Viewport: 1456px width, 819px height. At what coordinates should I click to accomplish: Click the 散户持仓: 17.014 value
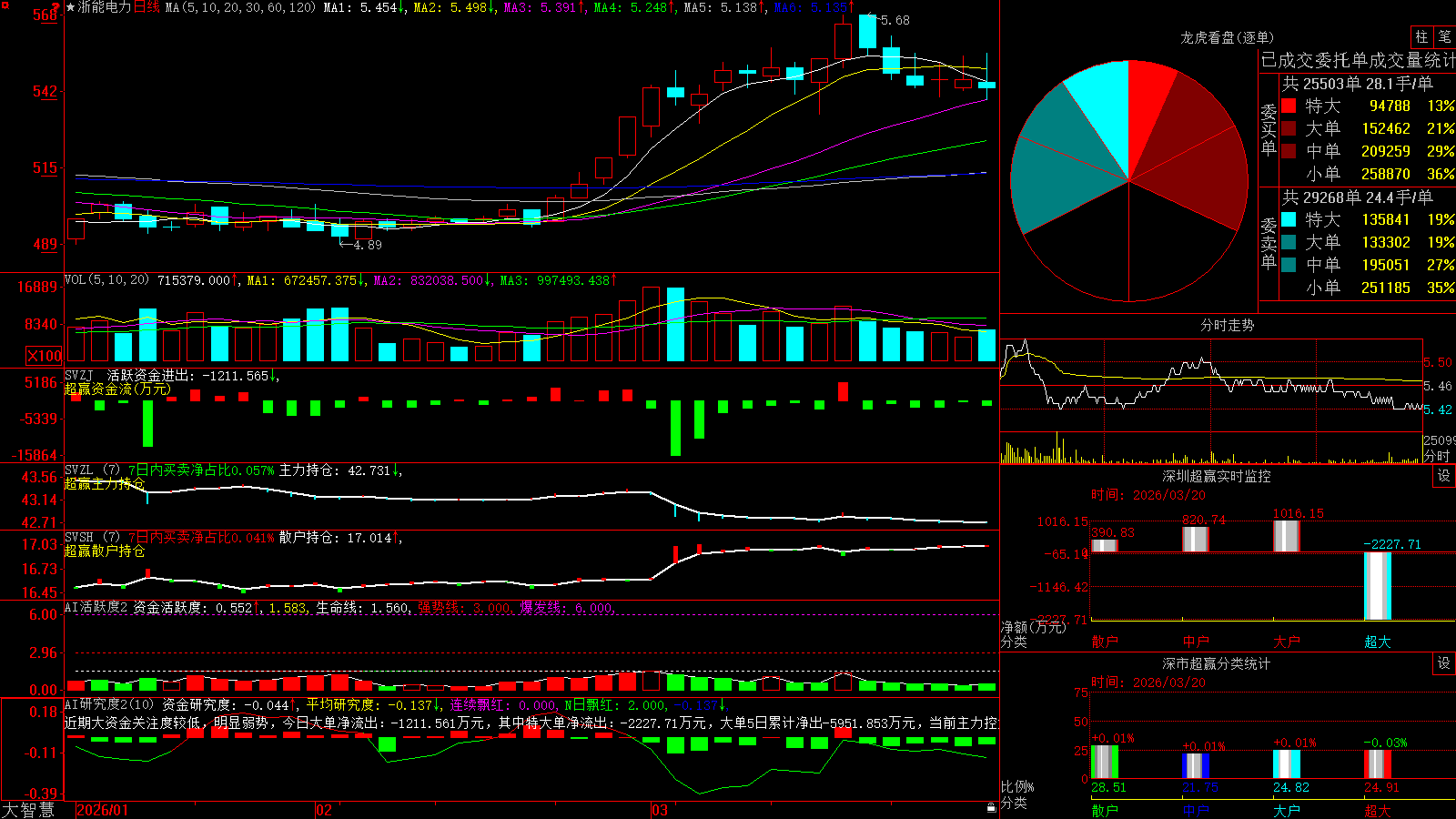coord(335,538)
